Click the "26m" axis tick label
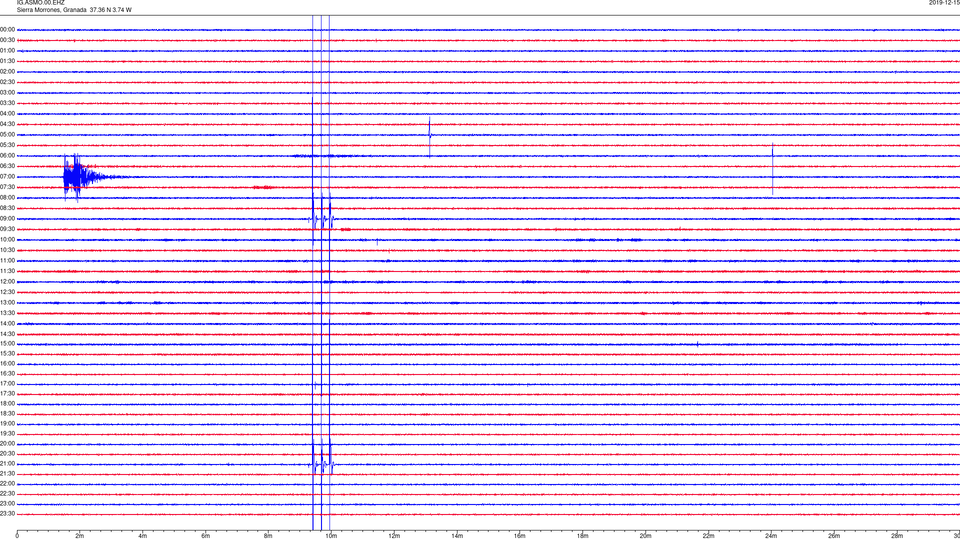 point(834,536)
